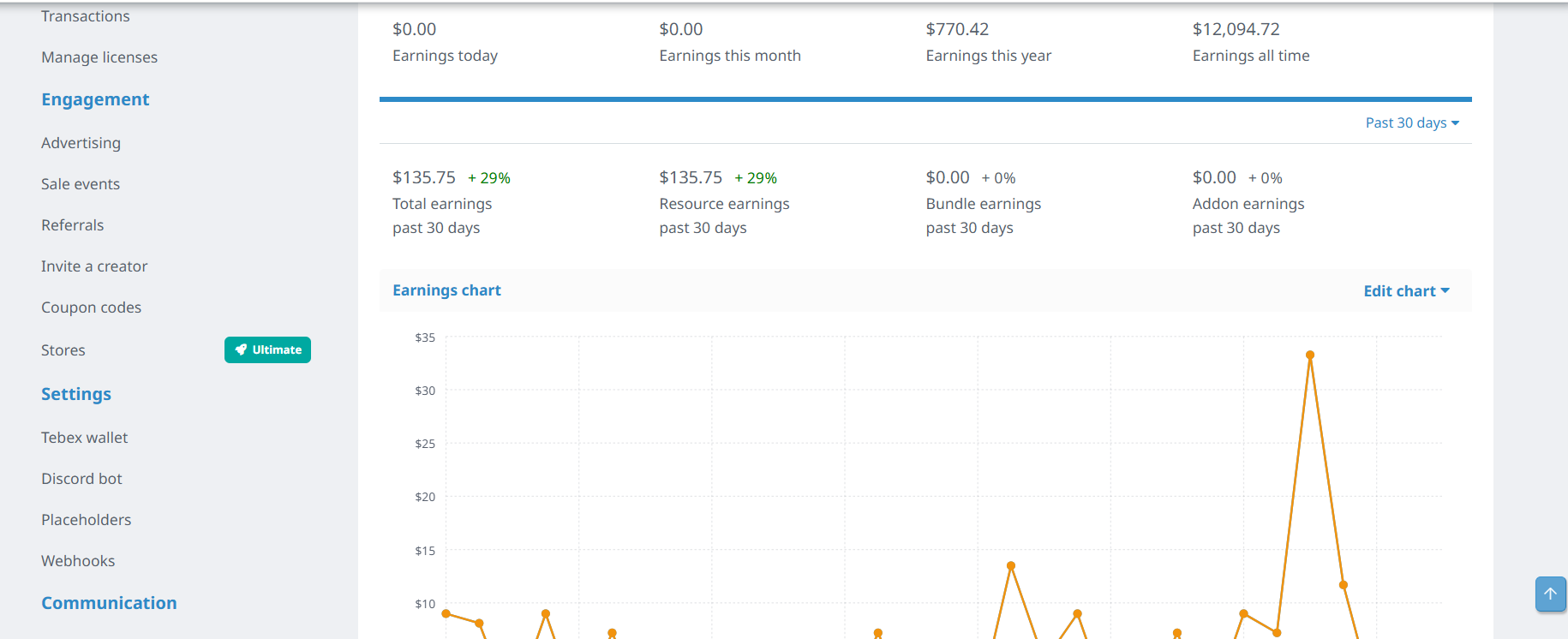Open the Referrals section

pyautogui.click(x=72, y=225)
